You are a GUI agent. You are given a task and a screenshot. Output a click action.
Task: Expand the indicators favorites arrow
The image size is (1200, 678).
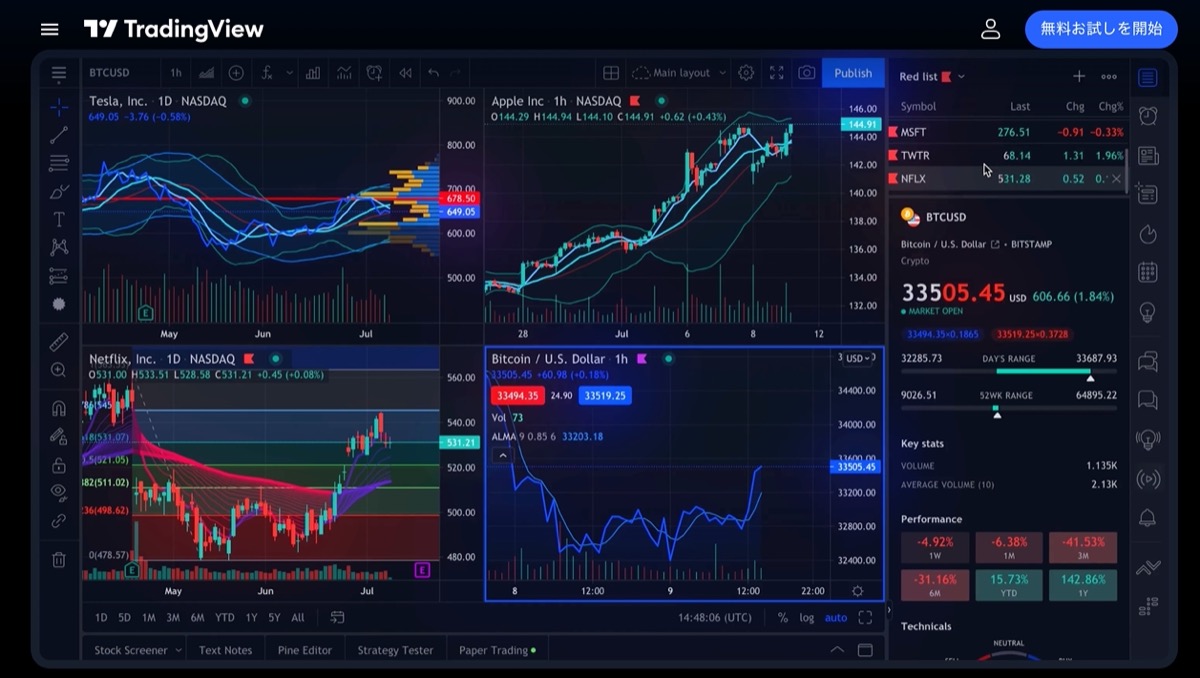[x=290, y=73]
